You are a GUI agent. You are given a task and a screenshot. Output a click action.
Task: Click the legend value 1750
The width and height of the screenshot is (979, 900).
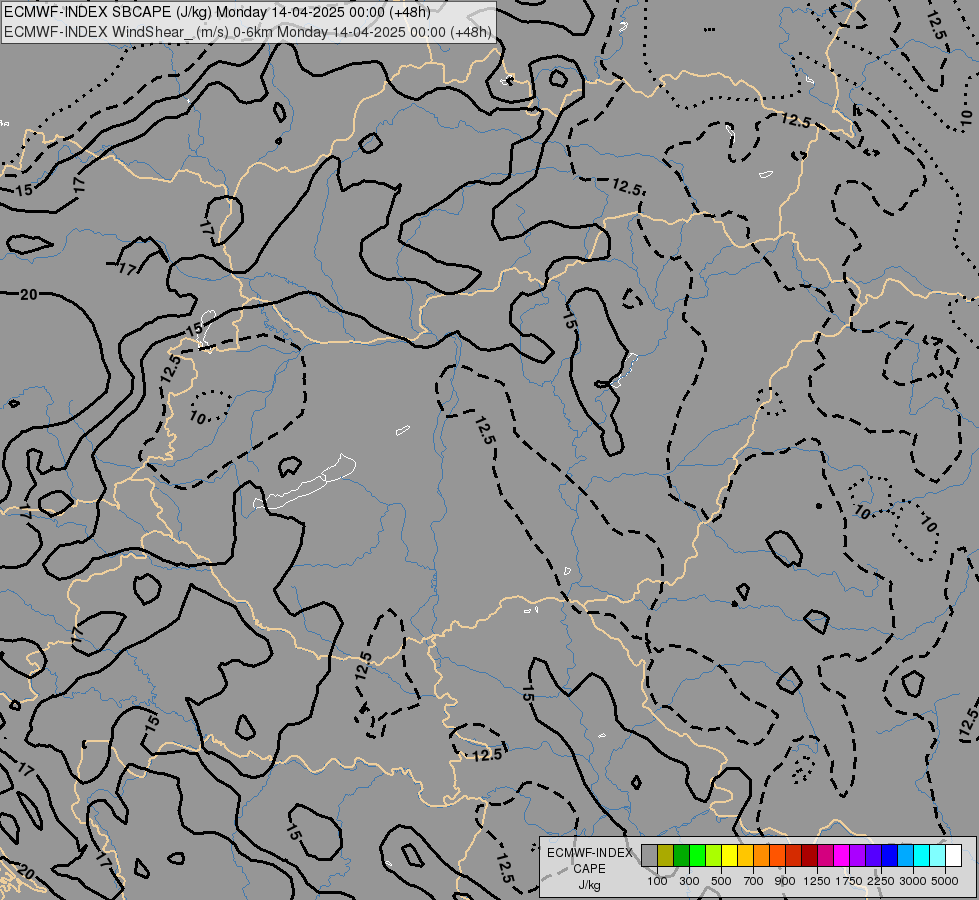849,881
